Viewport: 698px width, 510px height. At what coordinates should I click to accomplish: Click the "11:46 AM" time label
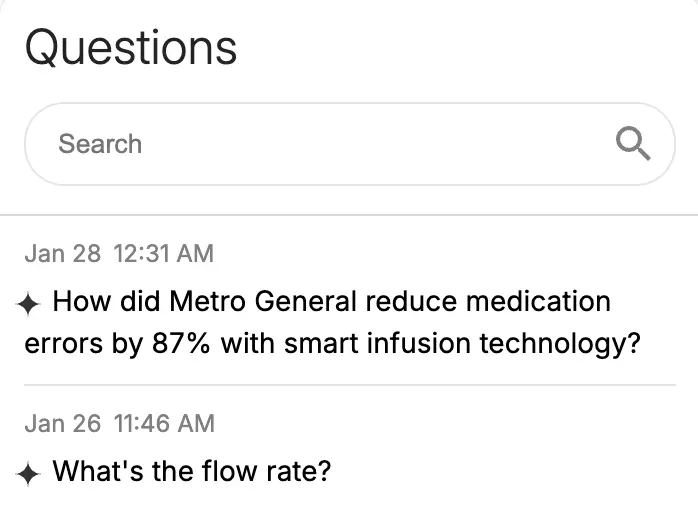164,423
